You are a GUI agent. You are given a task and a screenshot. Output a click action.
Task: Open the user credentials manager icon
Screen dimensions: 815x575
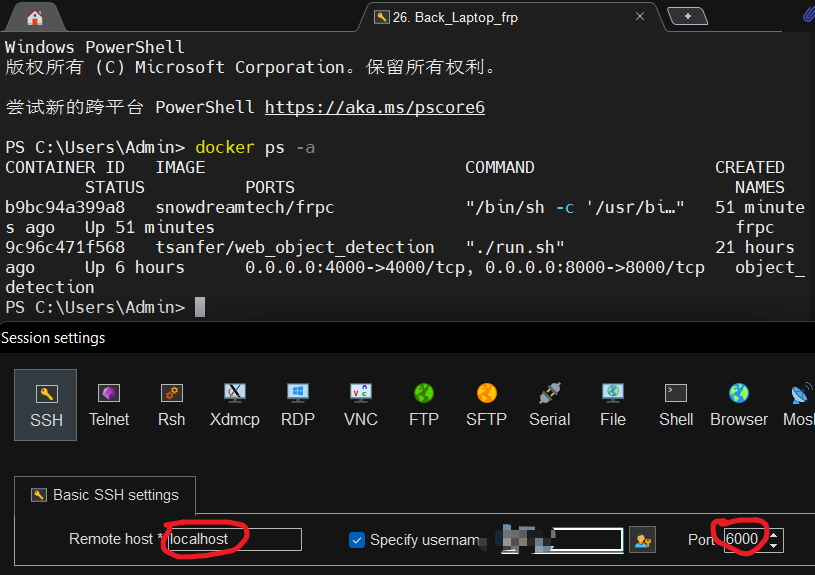(642, 540)
